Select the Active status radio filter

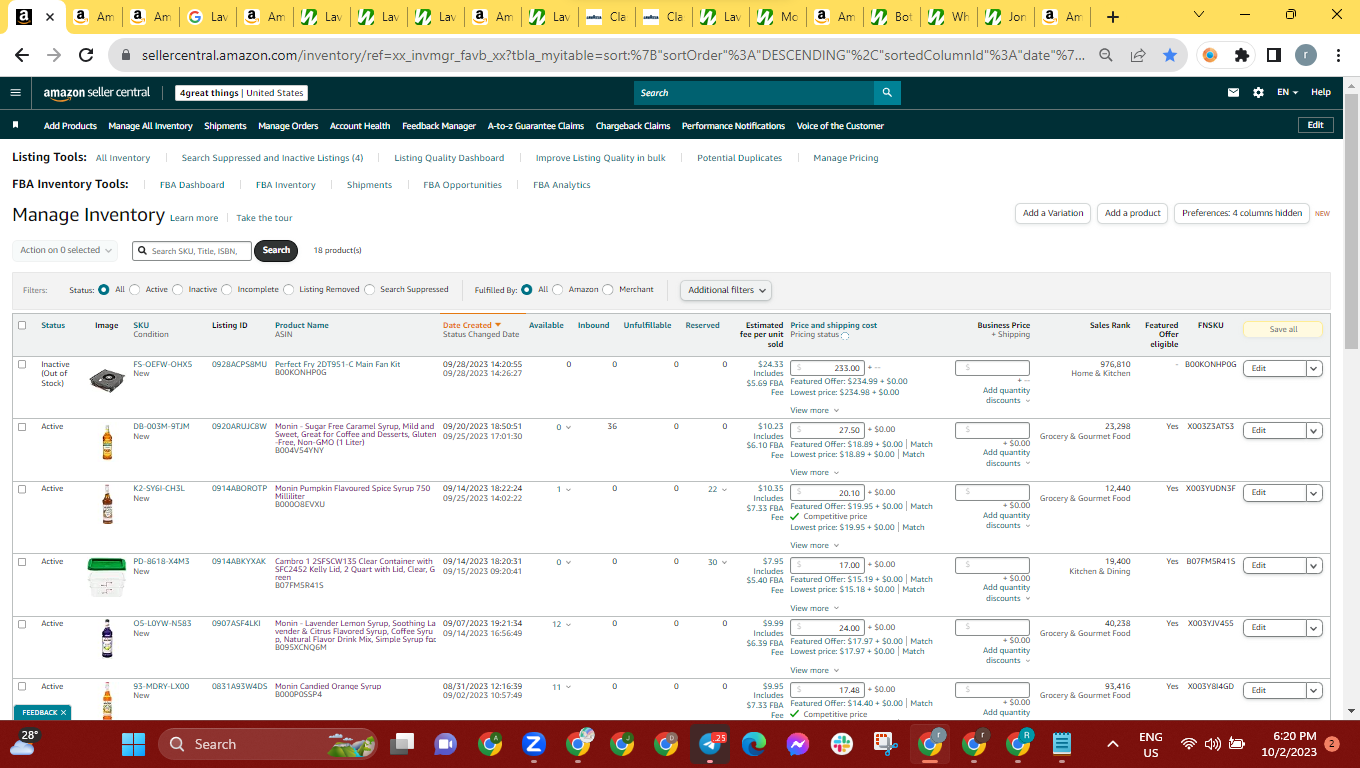(135, 290)
